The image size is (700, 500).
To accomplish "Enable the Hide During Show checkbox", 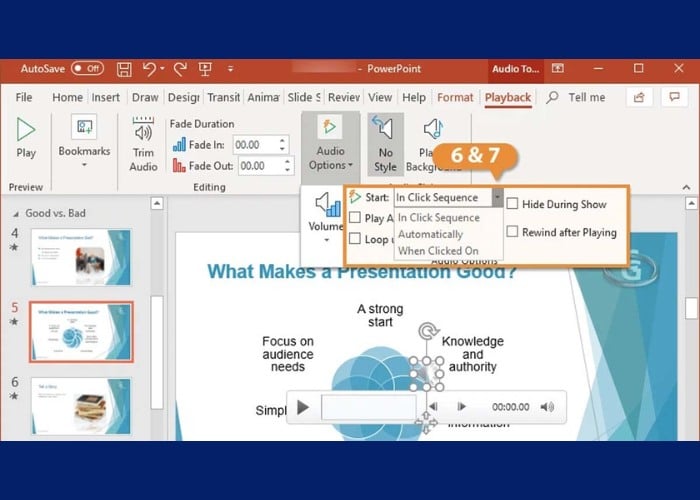I will (513, 204).
